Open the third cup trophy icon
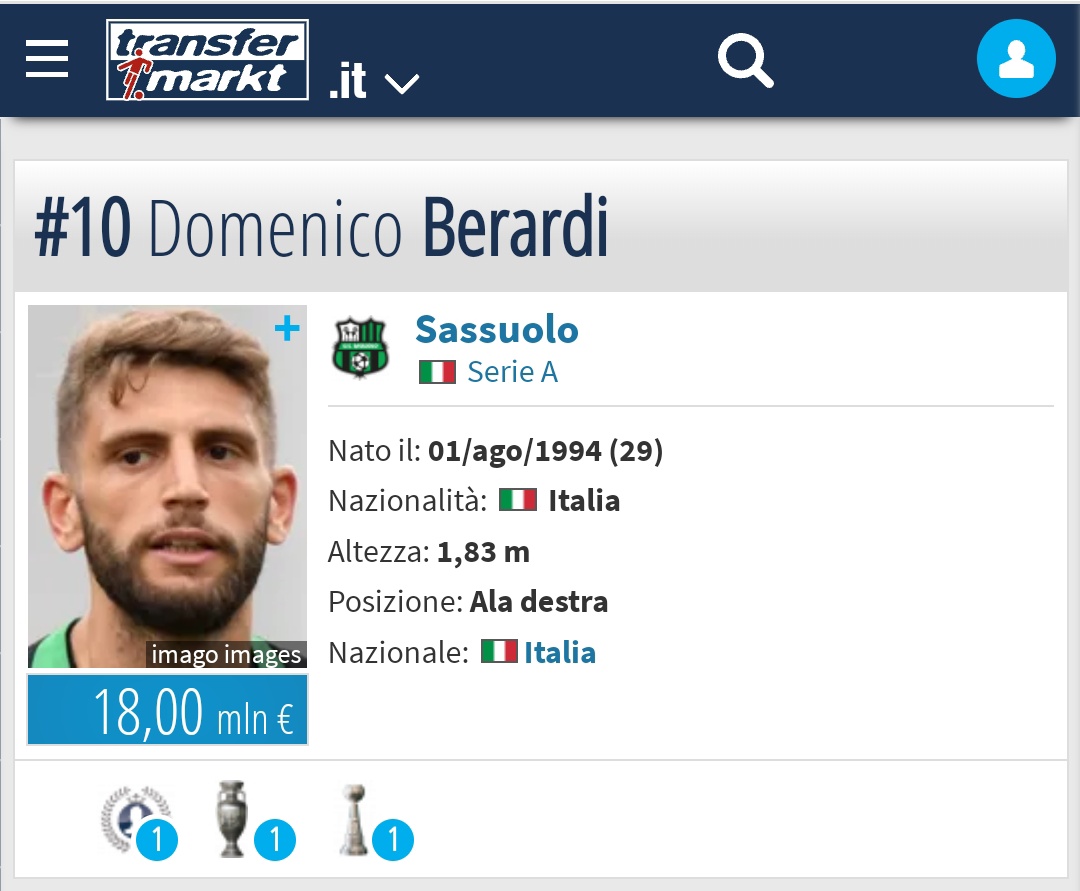Viewport: 1080px width, 891px height. click(375, 821)
